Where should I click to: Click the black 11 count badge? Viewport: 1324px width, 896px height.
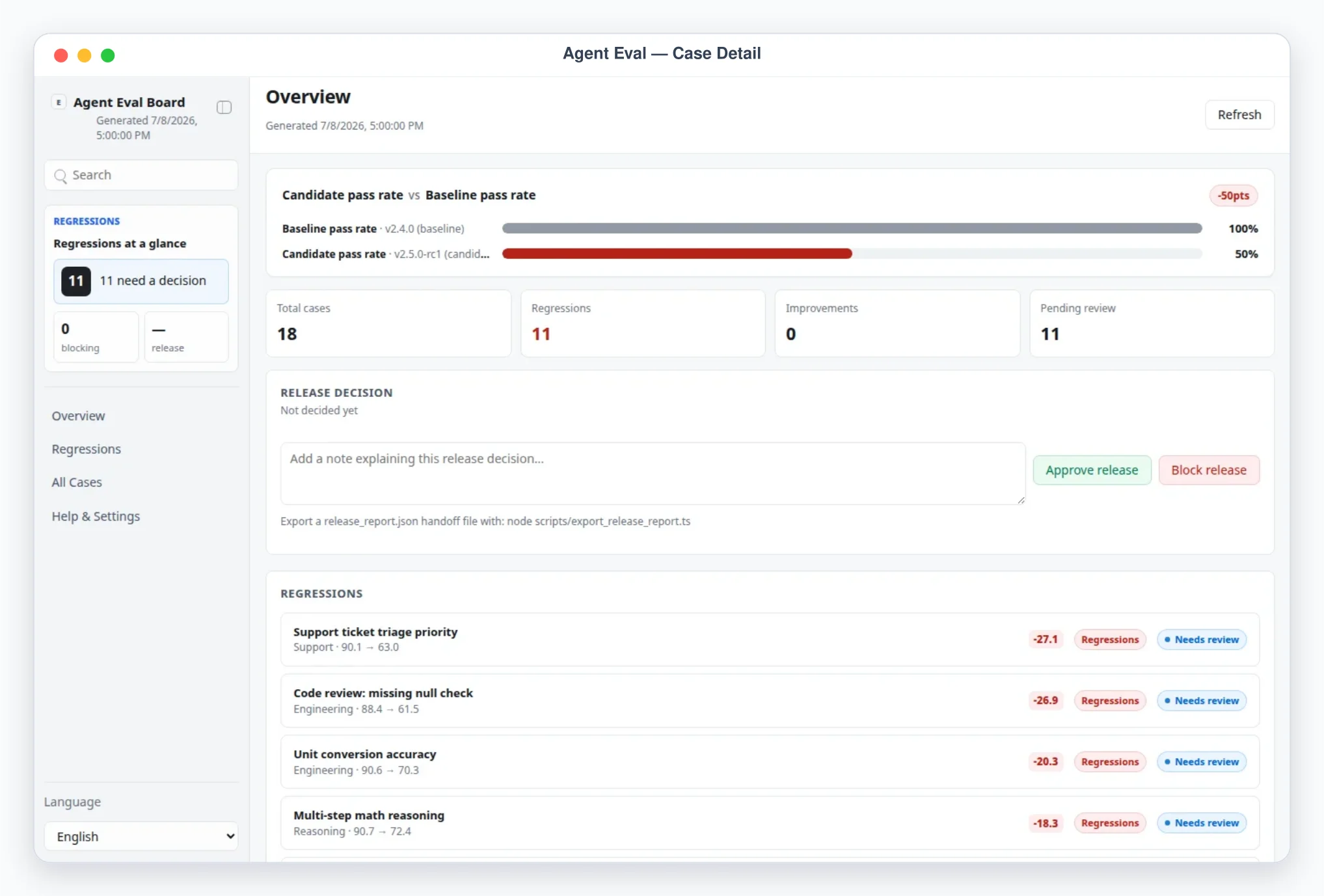coord(76,281)
